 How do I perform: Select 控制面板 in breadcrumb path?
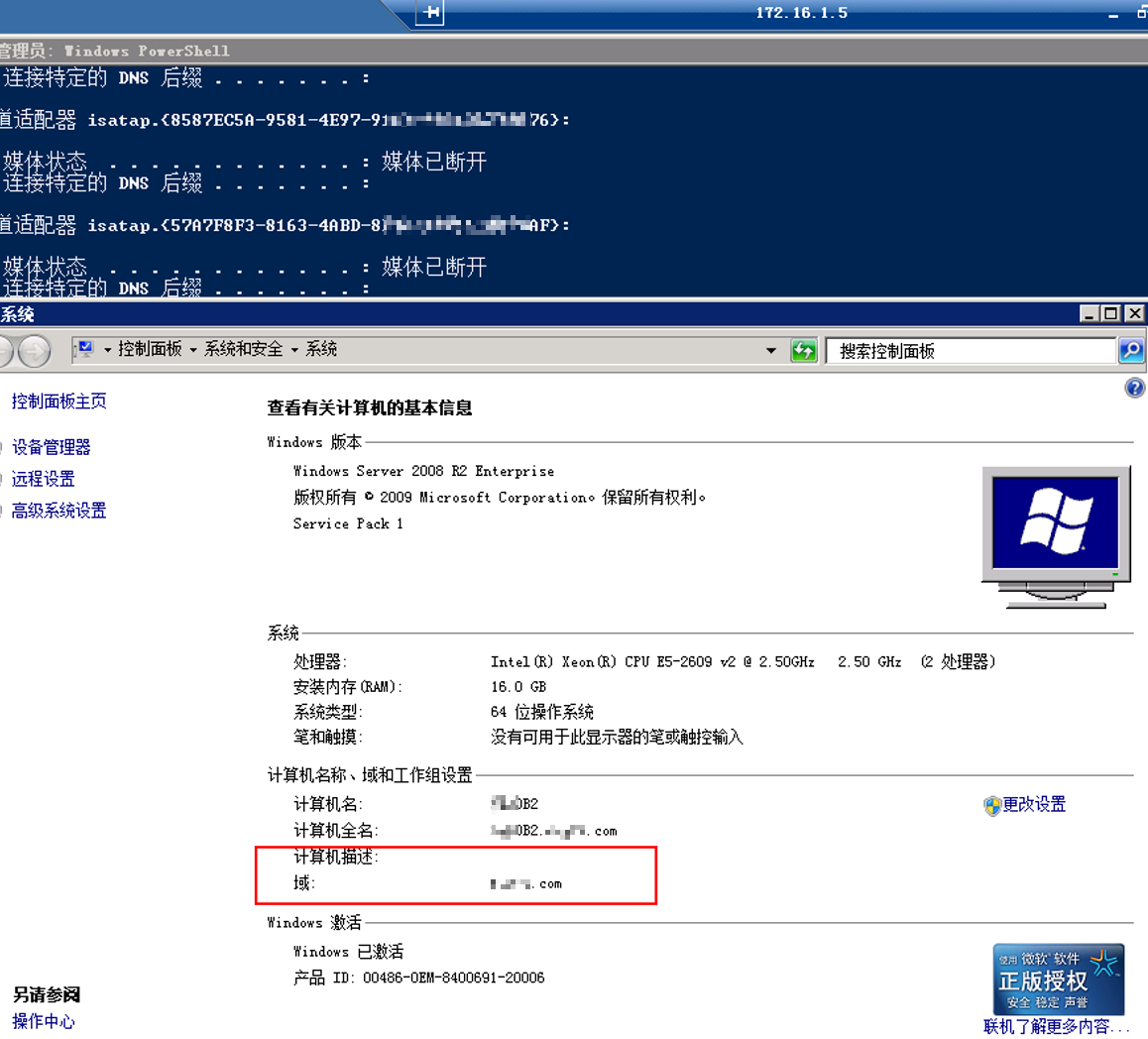click(x=150, y=349)
